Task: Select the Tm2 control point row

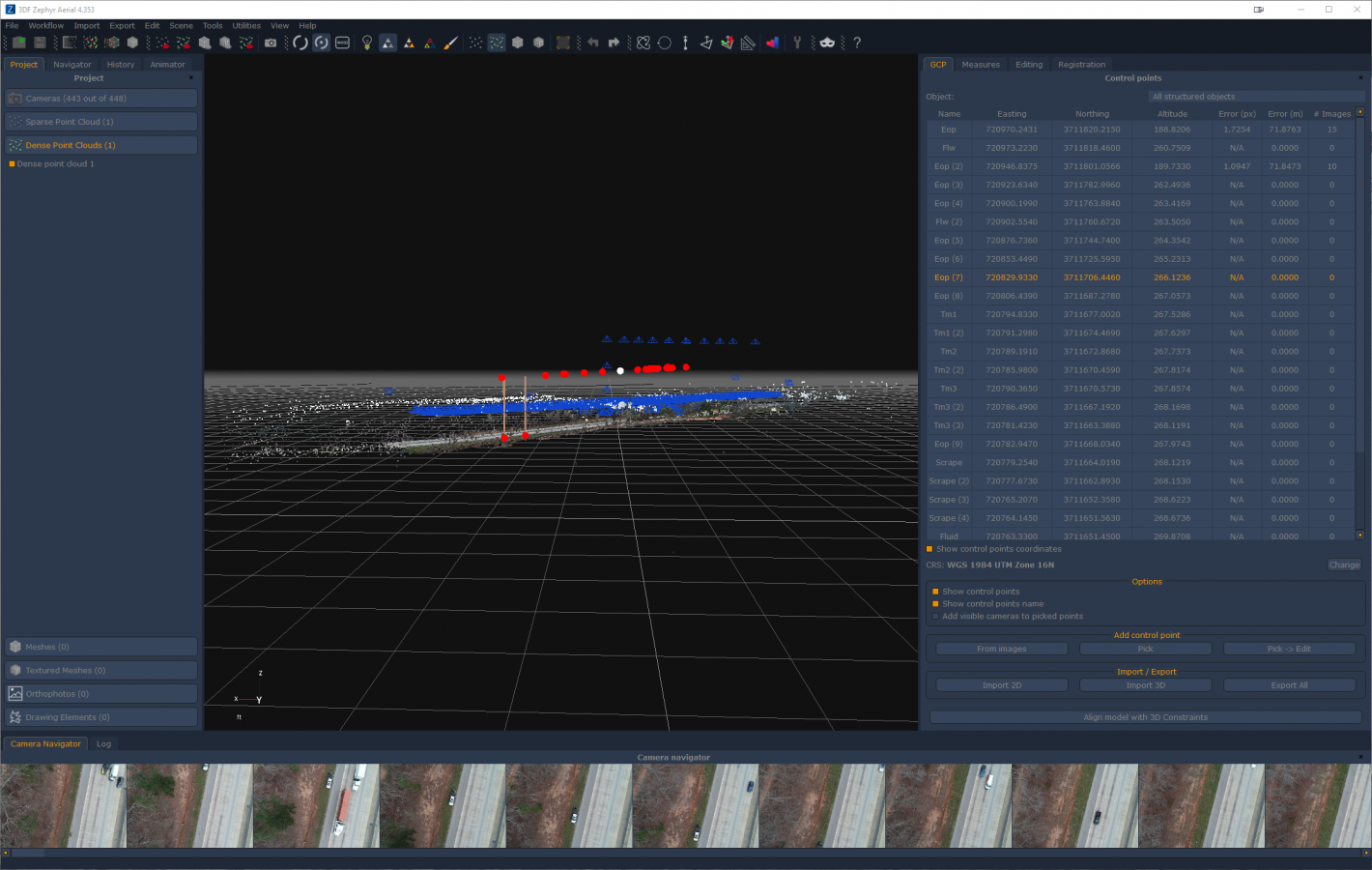Action: pos(1141,352)
